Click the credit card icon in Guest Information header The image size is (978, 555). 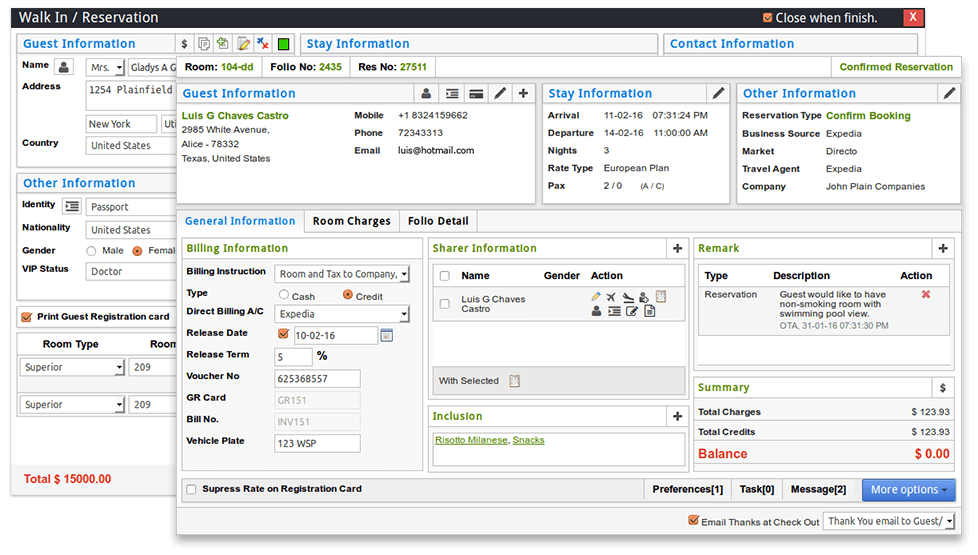point(476,94)
